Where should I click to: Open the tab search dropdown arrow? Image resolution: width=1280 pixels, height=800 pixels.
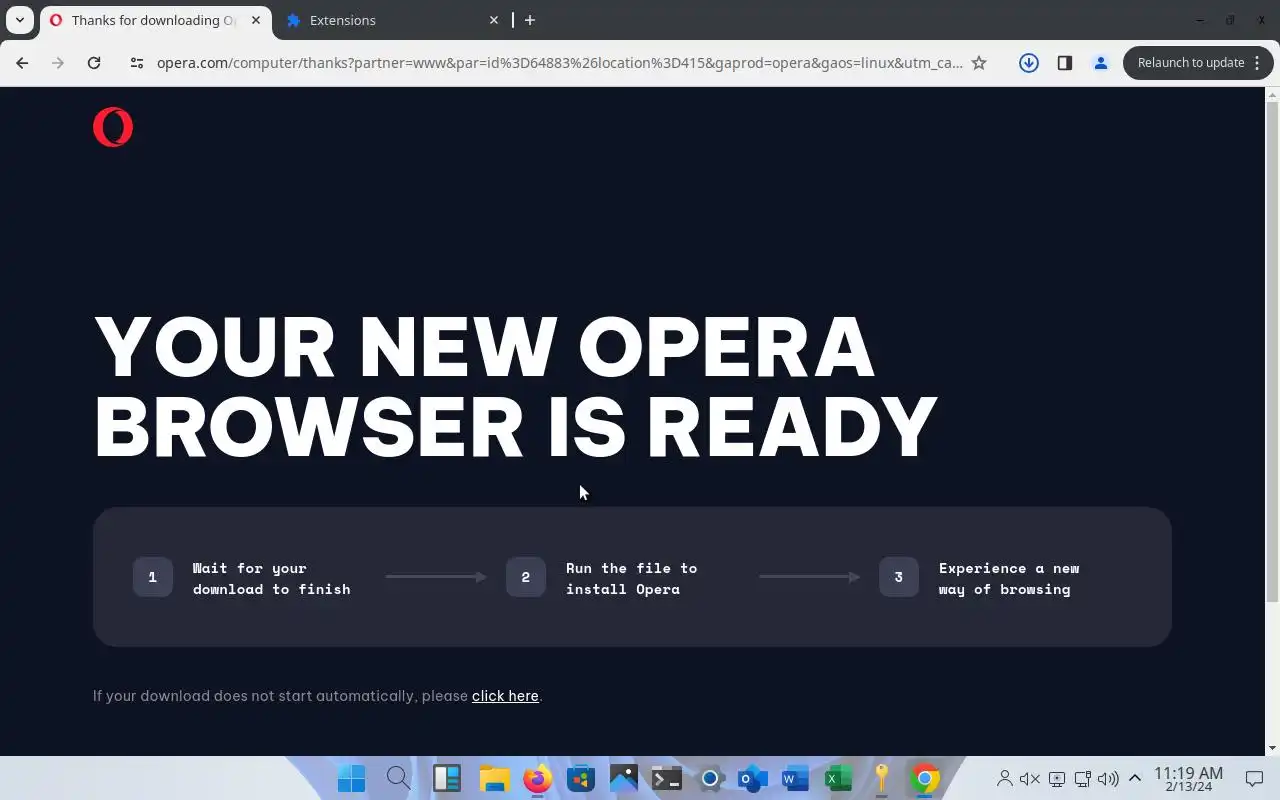point(20,20)
